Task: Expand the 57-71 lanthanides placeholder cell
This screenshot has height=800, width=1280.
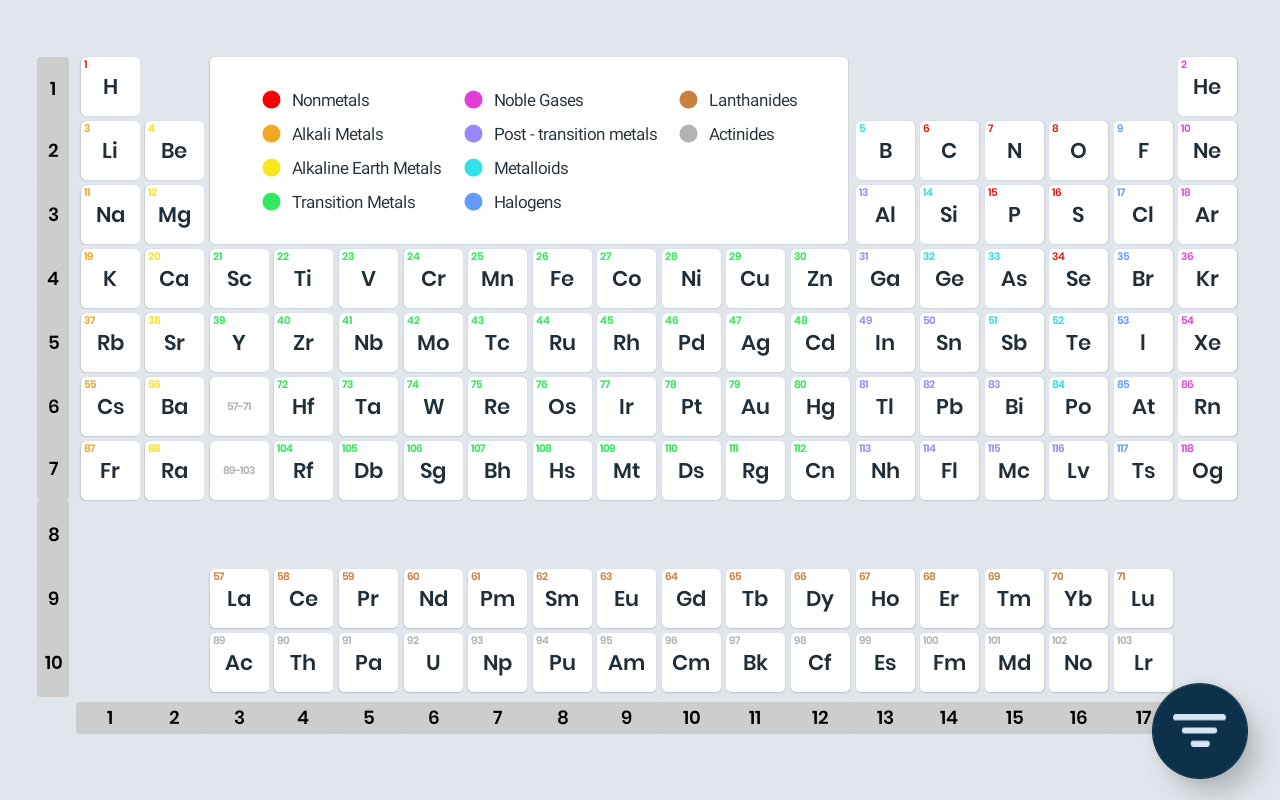Action: [x=239, y=407]
